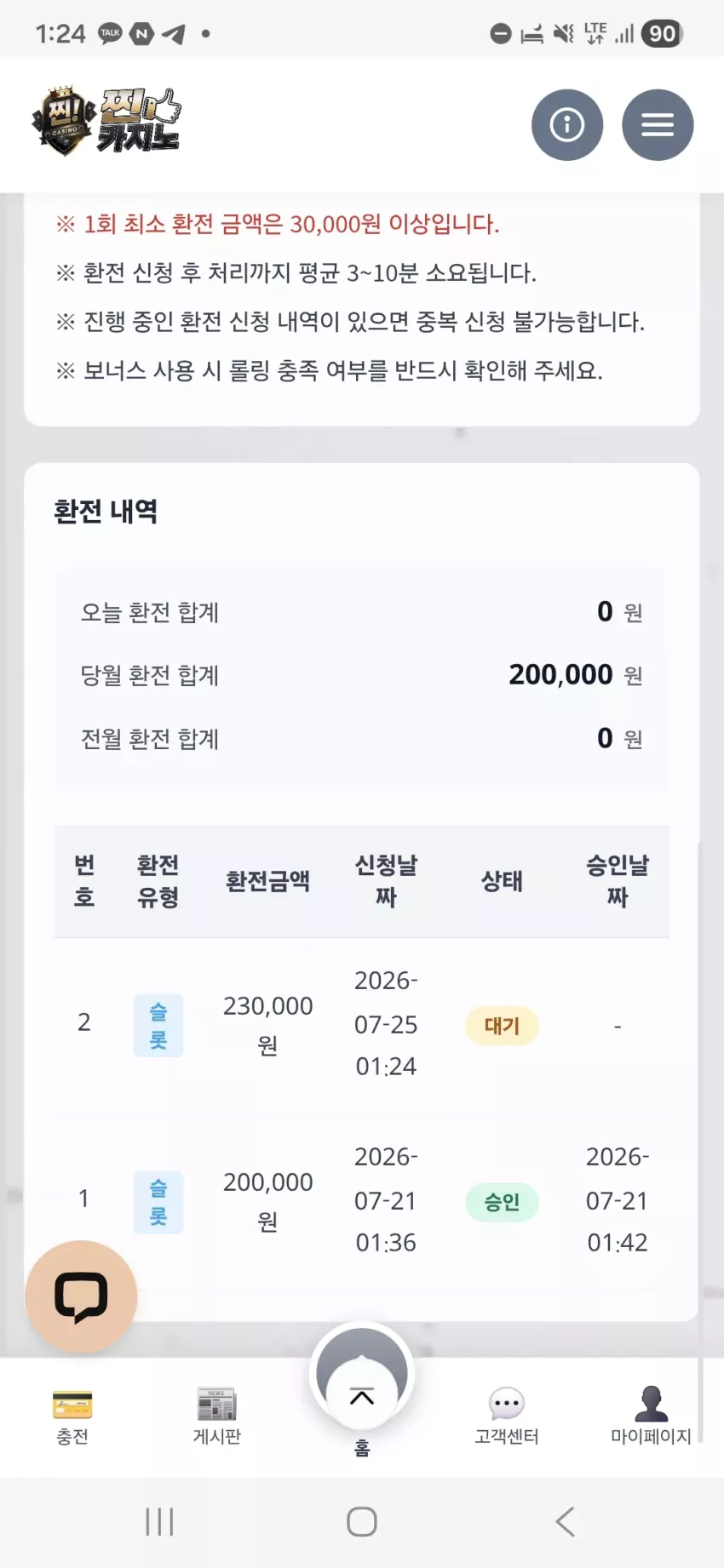Screen dimensions: 724x1568
Task: Open the hamburger menu button
Action: pos(658,125)
